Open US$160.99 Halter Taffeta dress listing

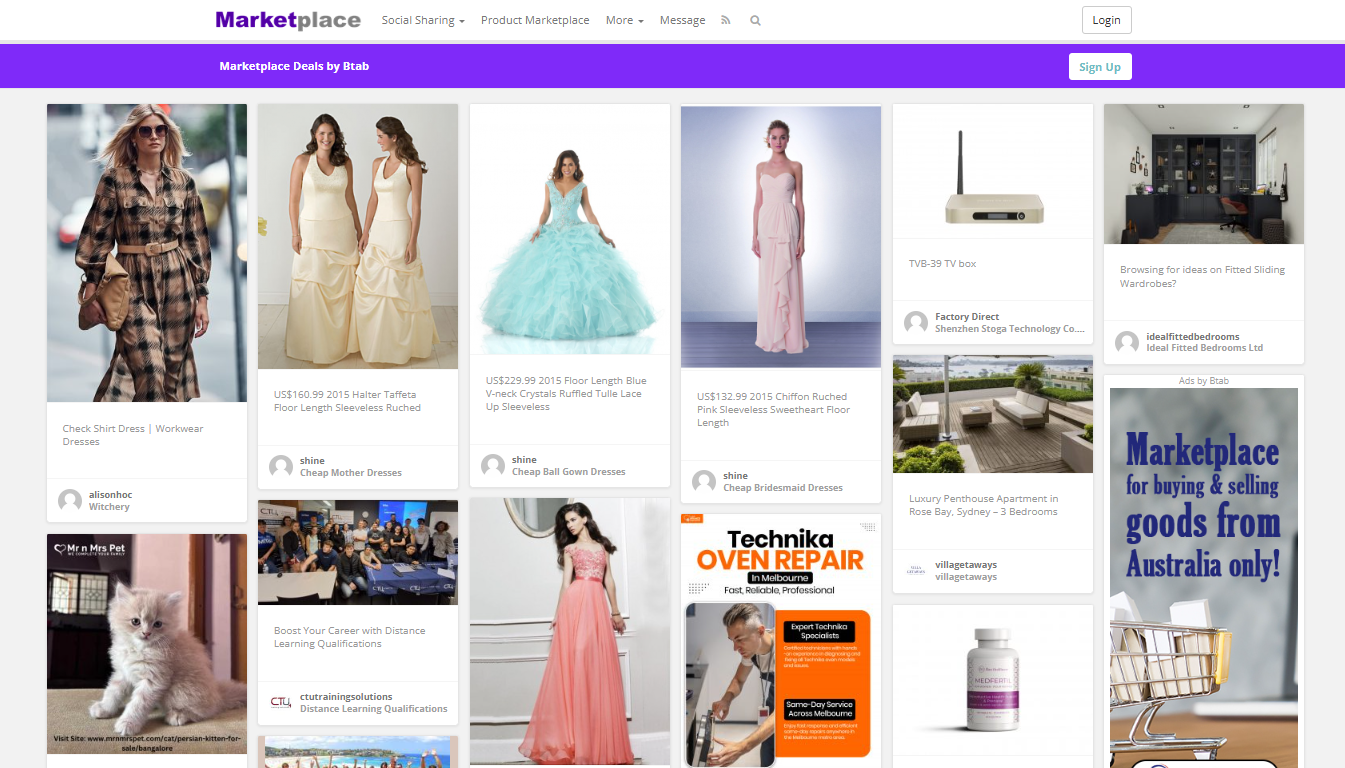tap(347, 401)
